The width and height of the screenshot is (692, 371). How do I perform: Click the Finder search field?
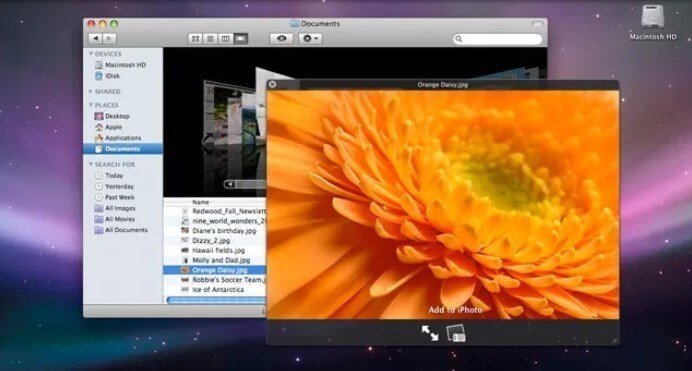click(497, 39)
